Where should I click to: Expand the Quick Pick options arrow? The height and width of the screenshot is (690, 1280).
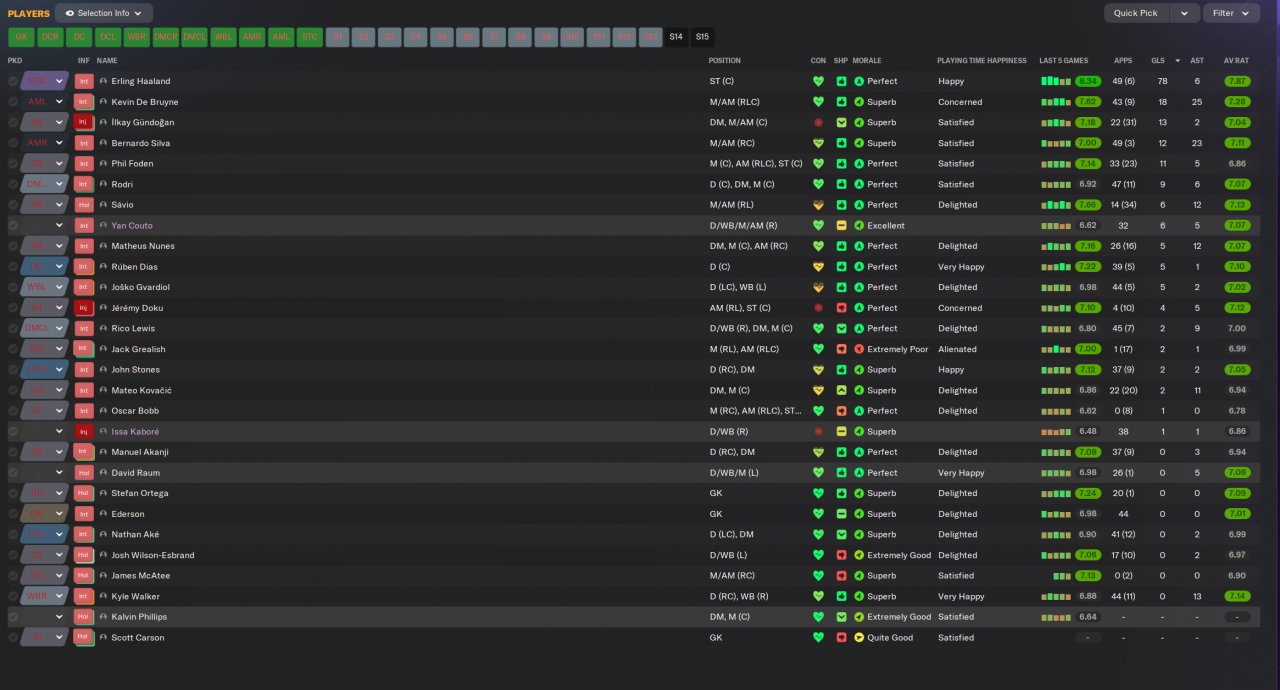coord(1185,13)
